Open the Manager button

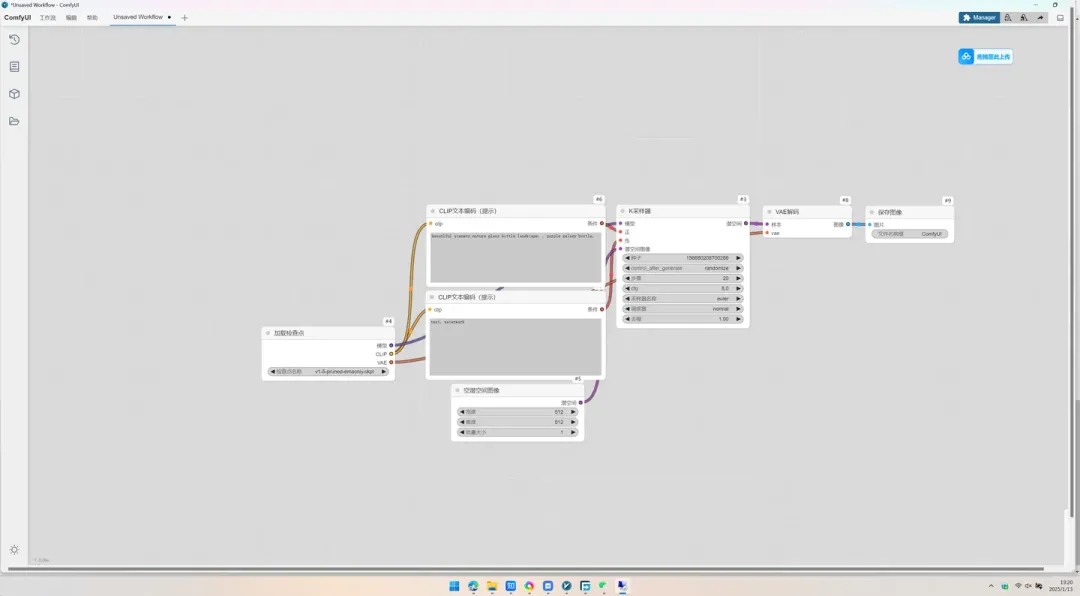pyautogui.click(x=979, y=18)
